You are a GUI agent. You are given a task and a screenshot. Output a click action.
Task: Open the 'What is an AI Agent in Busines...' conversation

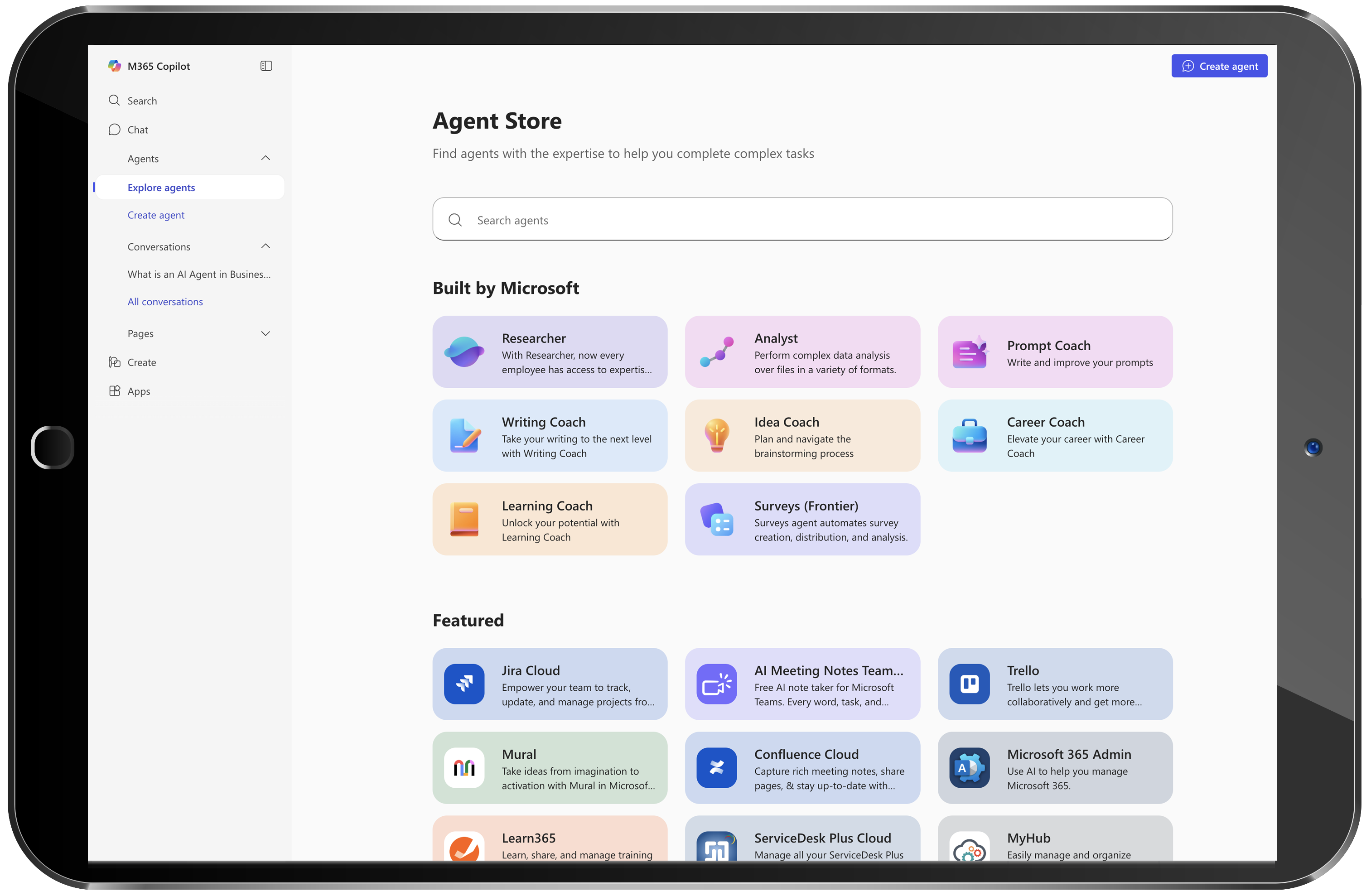tap(199, 274)
